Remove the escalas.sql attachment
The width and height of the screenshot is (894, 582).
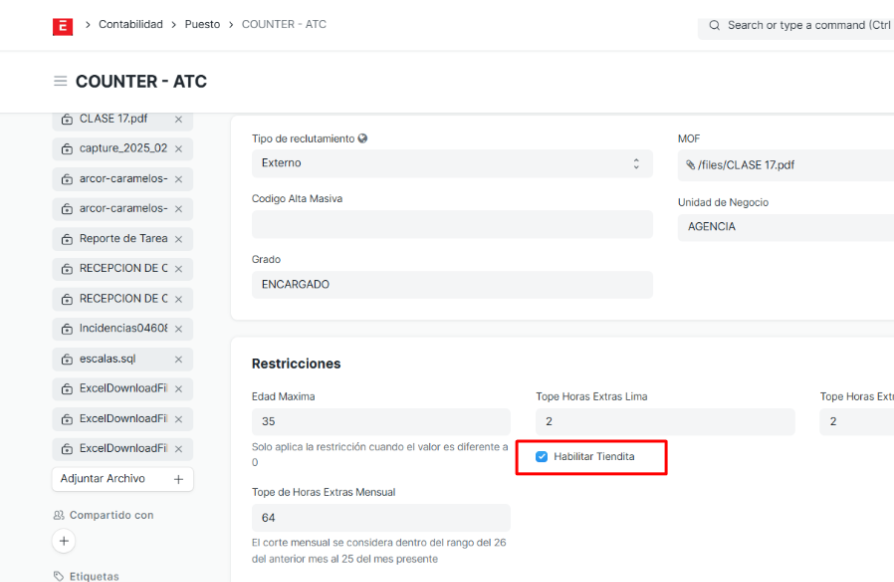coord(178,359)
